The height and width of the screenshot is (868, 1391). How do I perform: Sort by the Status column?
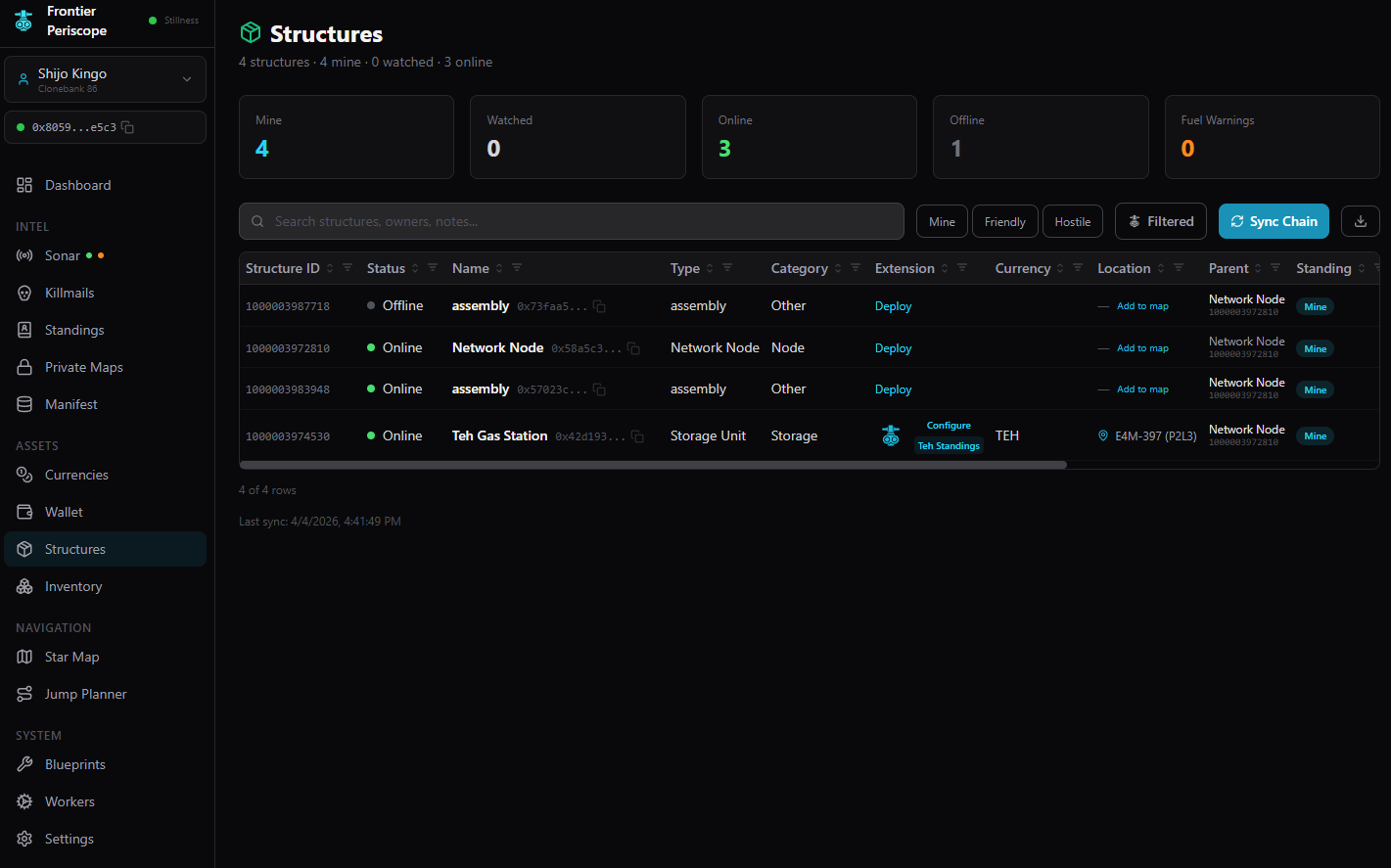click(415, 268)
